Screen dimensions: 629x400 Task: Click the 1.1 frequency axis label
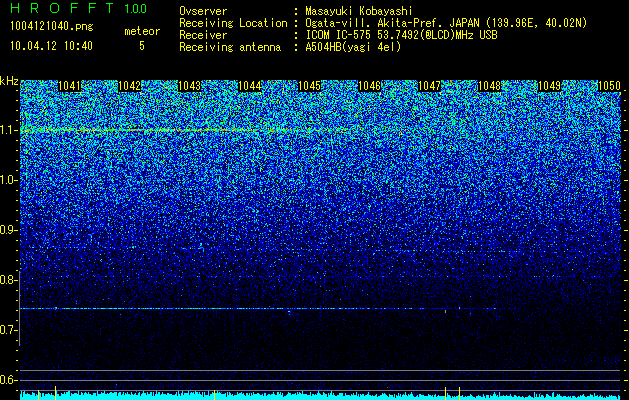pyautogui.click(x=8, y=130)
